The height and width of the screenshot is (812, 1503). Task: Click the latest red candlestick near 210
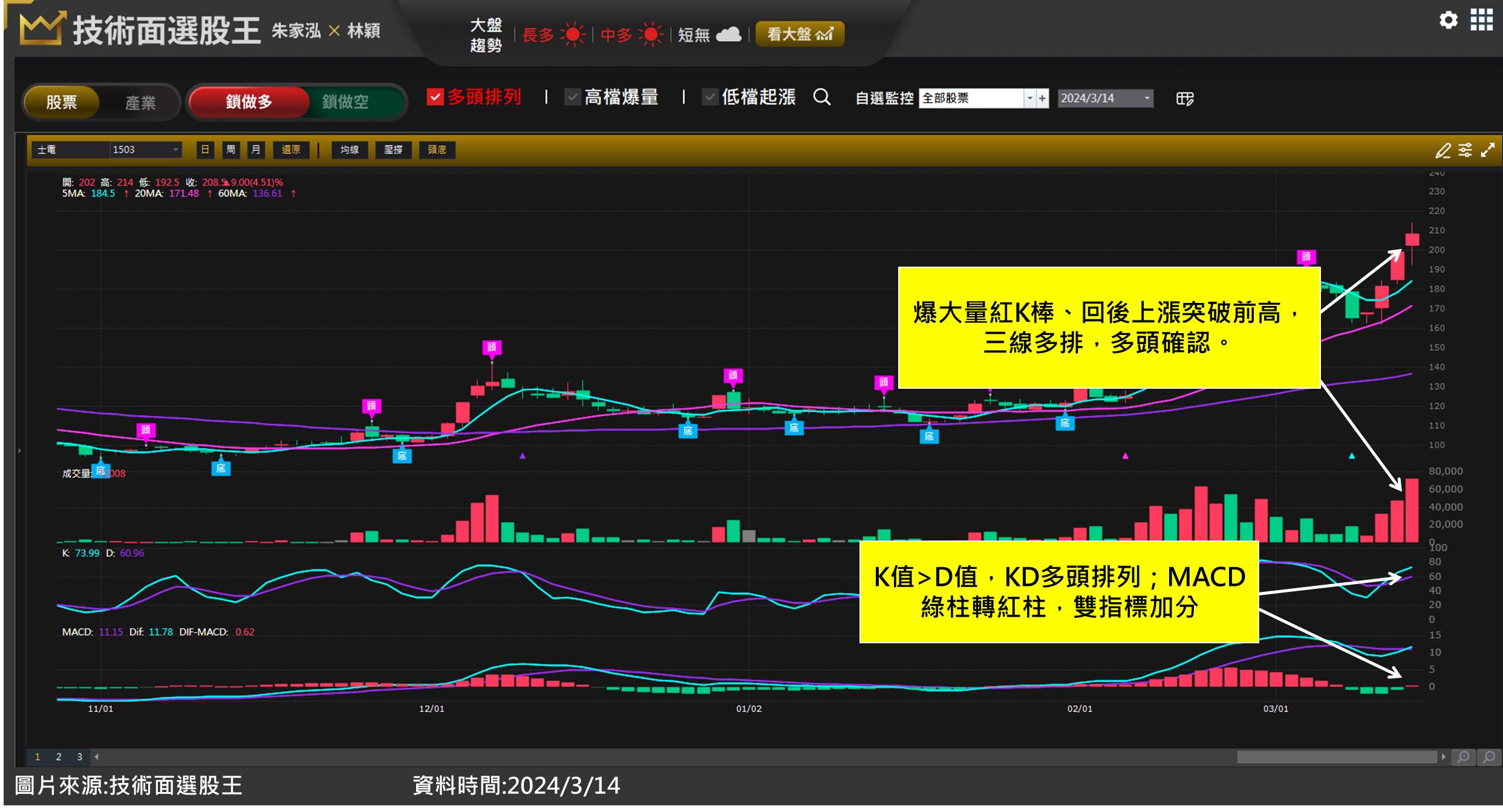pos(1412,239)
